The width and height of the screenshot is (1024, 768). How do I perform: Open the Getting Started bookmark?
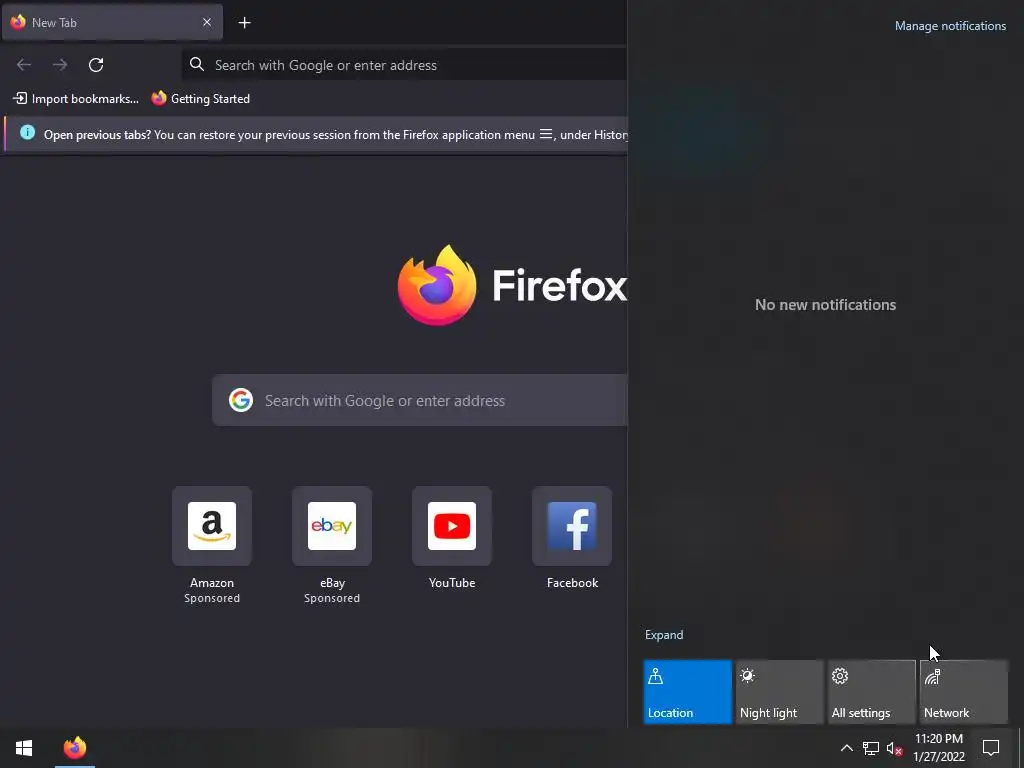(x=200, y=99)
